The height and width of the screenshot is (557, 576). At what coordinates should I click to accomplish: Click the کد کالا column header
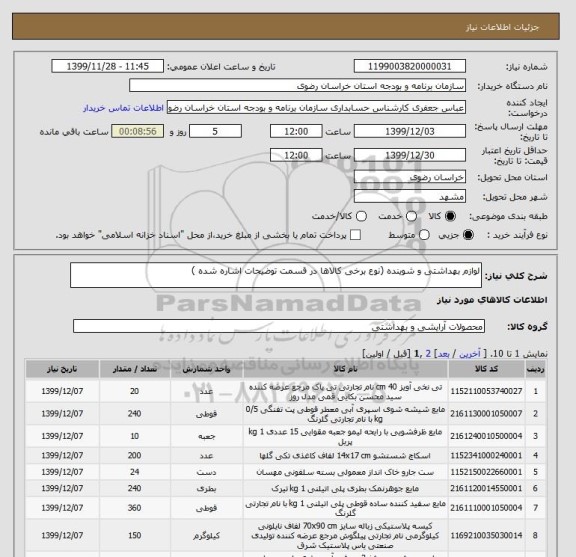point(486,369)
